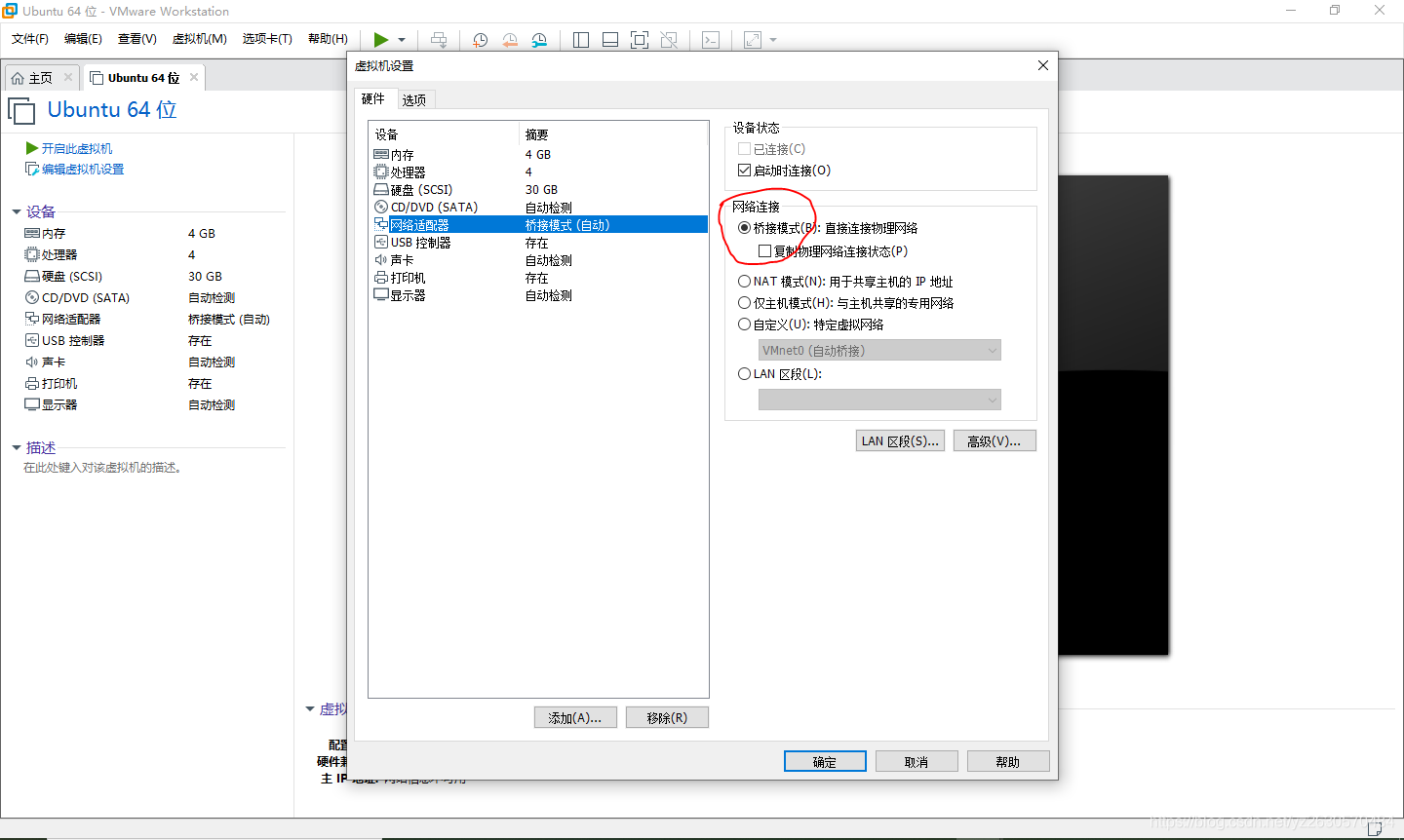Collapse the 虚拟机详细信息 section arrow

point(310,708)
